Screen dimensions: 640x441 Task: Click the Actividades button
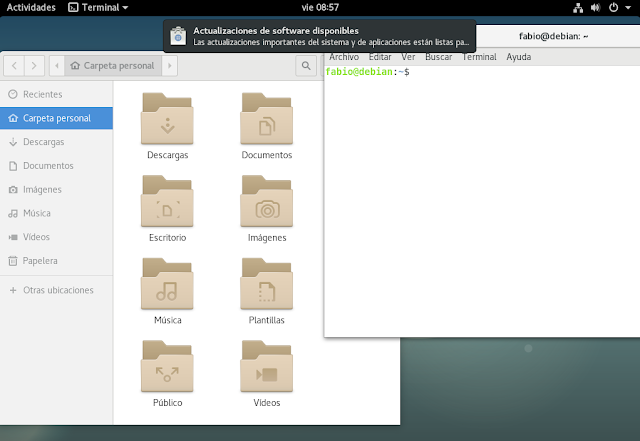[31, 7]
